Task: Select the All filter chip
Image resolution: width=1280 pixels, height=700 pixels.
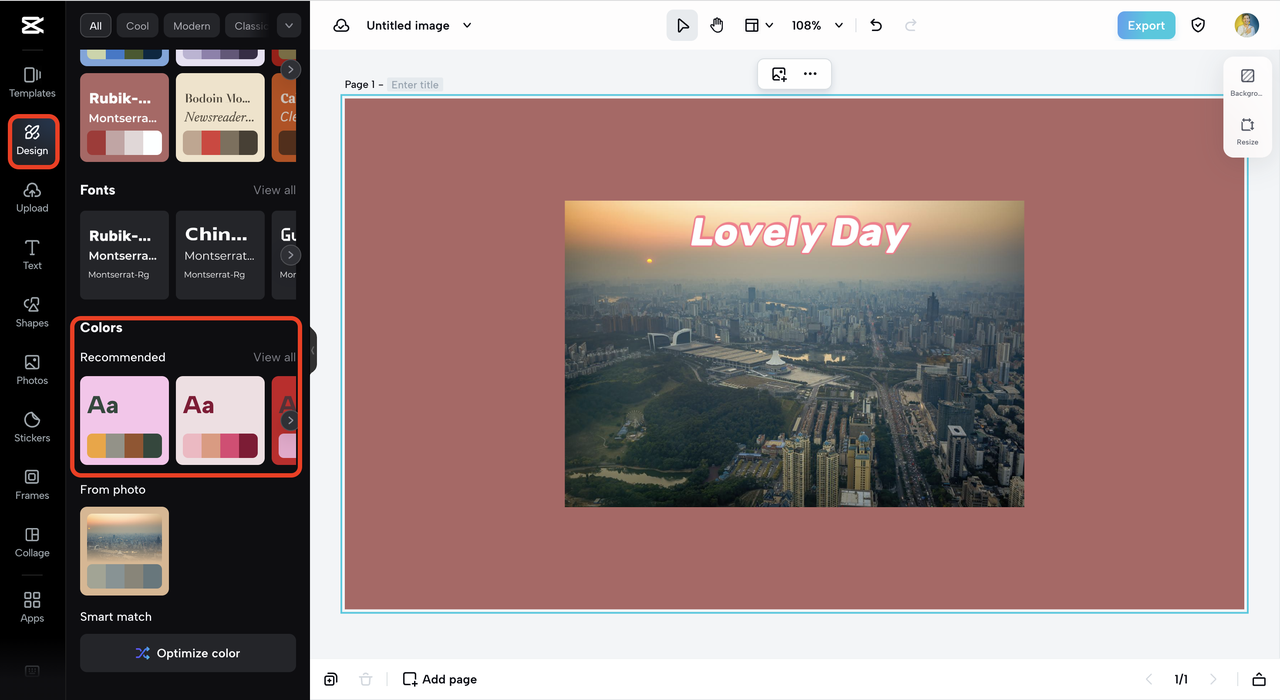Action: 96,26
